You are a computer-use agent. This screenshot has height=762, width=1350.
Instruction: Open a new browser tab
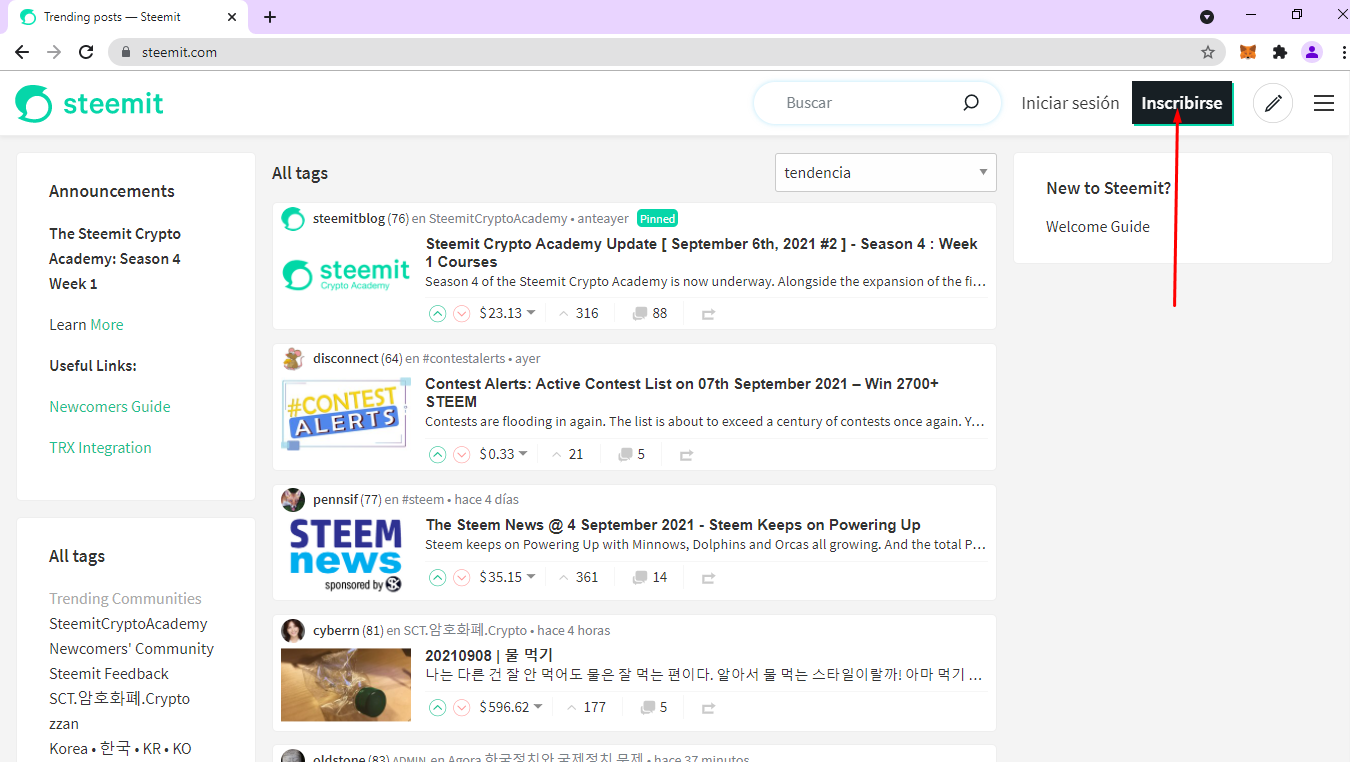point(270,17)
